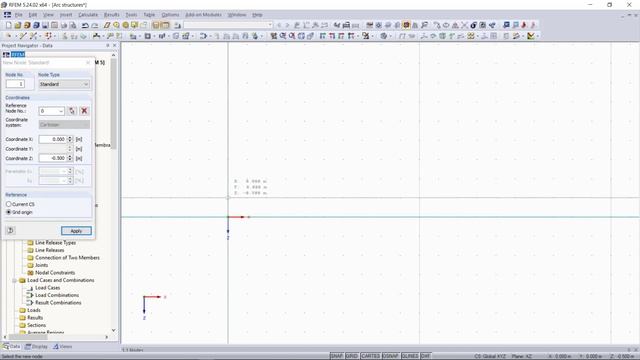Open the Reference Node No. dropdown
The width and height of the screenshot is (640, 360).
[x=51, y=111]
